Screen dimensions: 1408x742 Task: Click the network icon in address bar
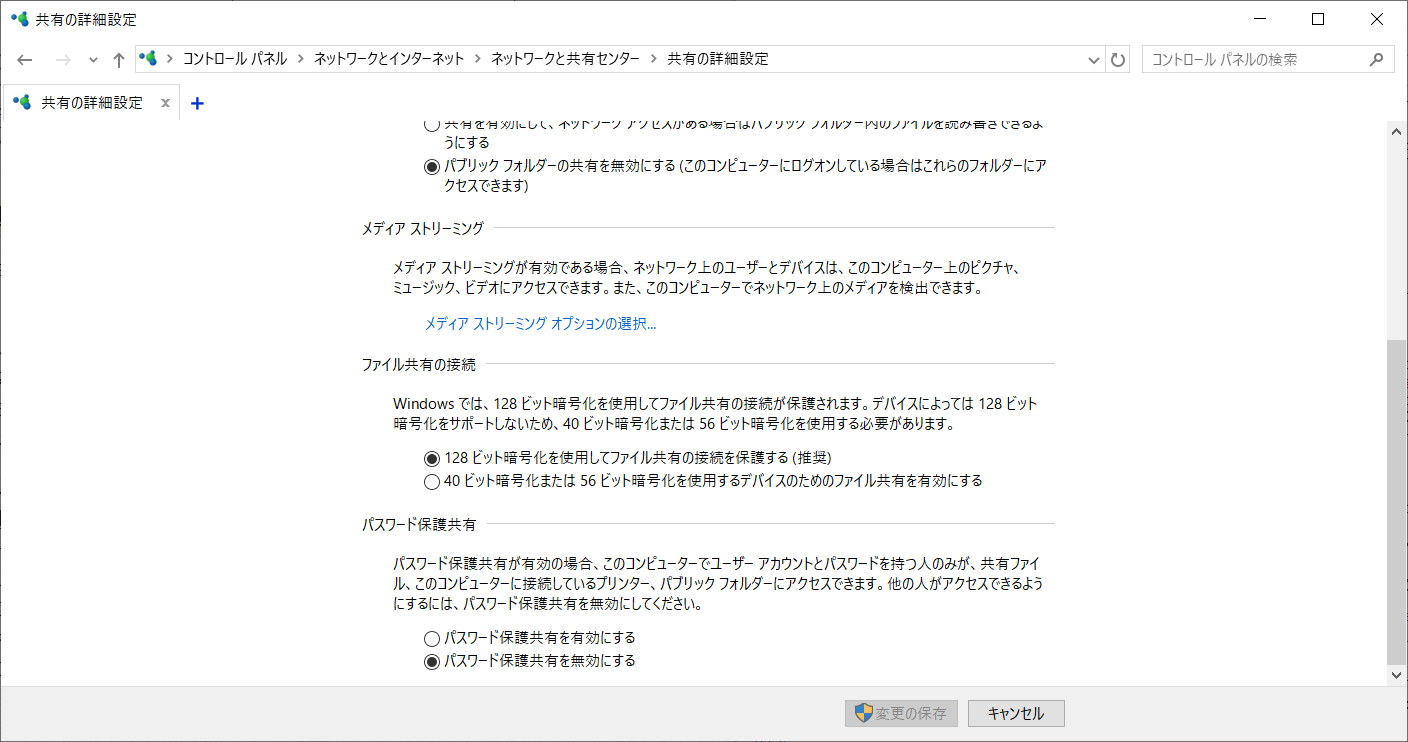point(148,59)
